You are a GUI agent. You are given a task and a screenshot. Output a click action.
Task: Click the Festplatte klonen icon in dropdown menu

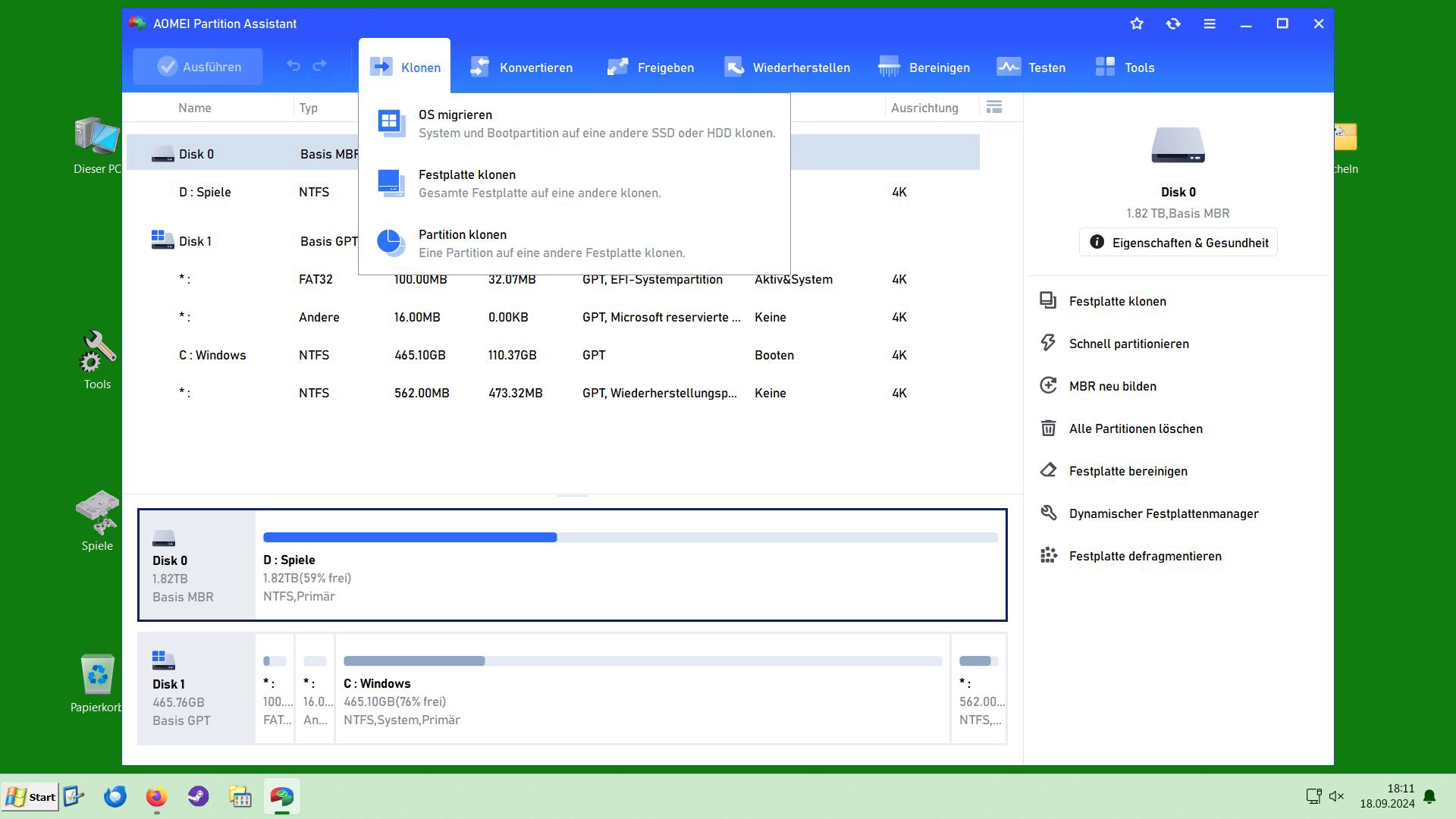[x=391, y=183]
